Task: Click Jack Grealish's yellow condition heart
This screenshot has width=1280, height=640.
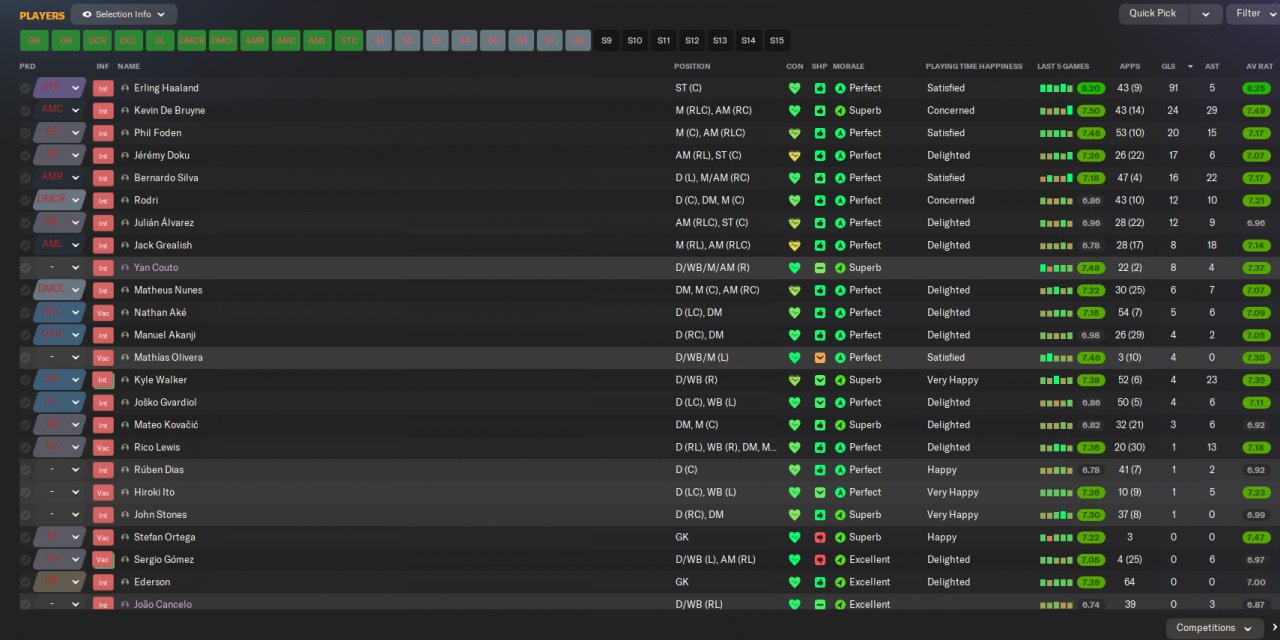Action: click(795, 245)
